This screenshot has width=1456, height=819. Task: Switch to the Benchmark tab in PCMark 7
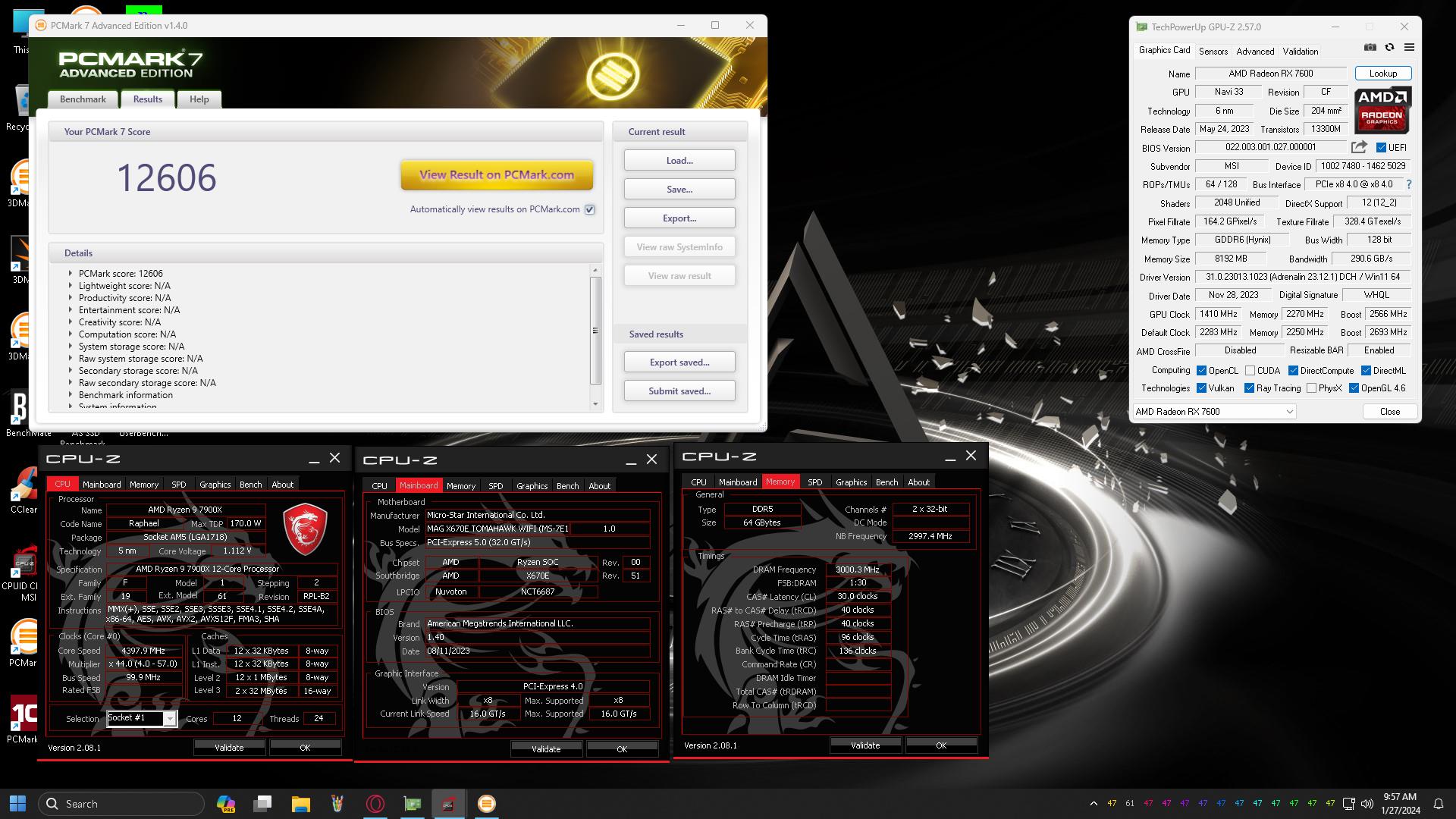(x=83, y=99)
